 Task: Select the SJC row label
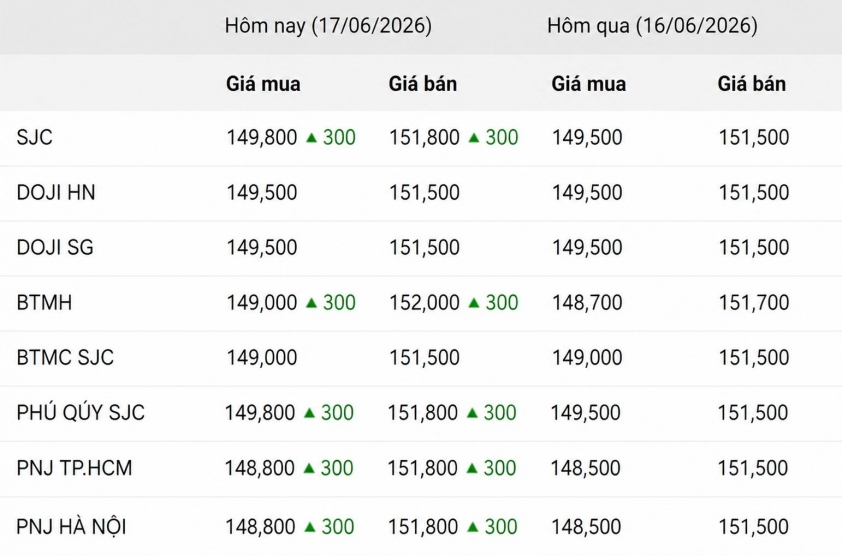34,138
